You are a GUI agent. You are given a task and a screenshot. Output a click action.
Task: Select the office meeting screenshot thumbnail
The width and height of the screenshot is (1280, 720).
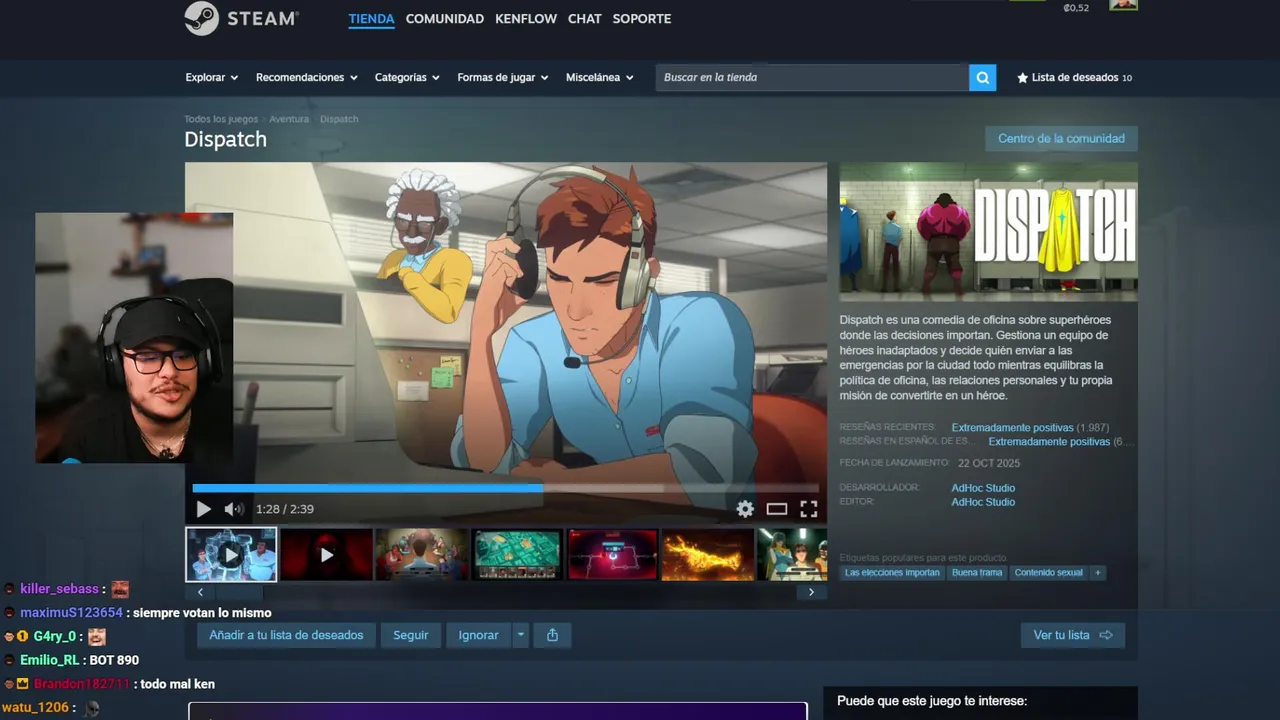422,554
